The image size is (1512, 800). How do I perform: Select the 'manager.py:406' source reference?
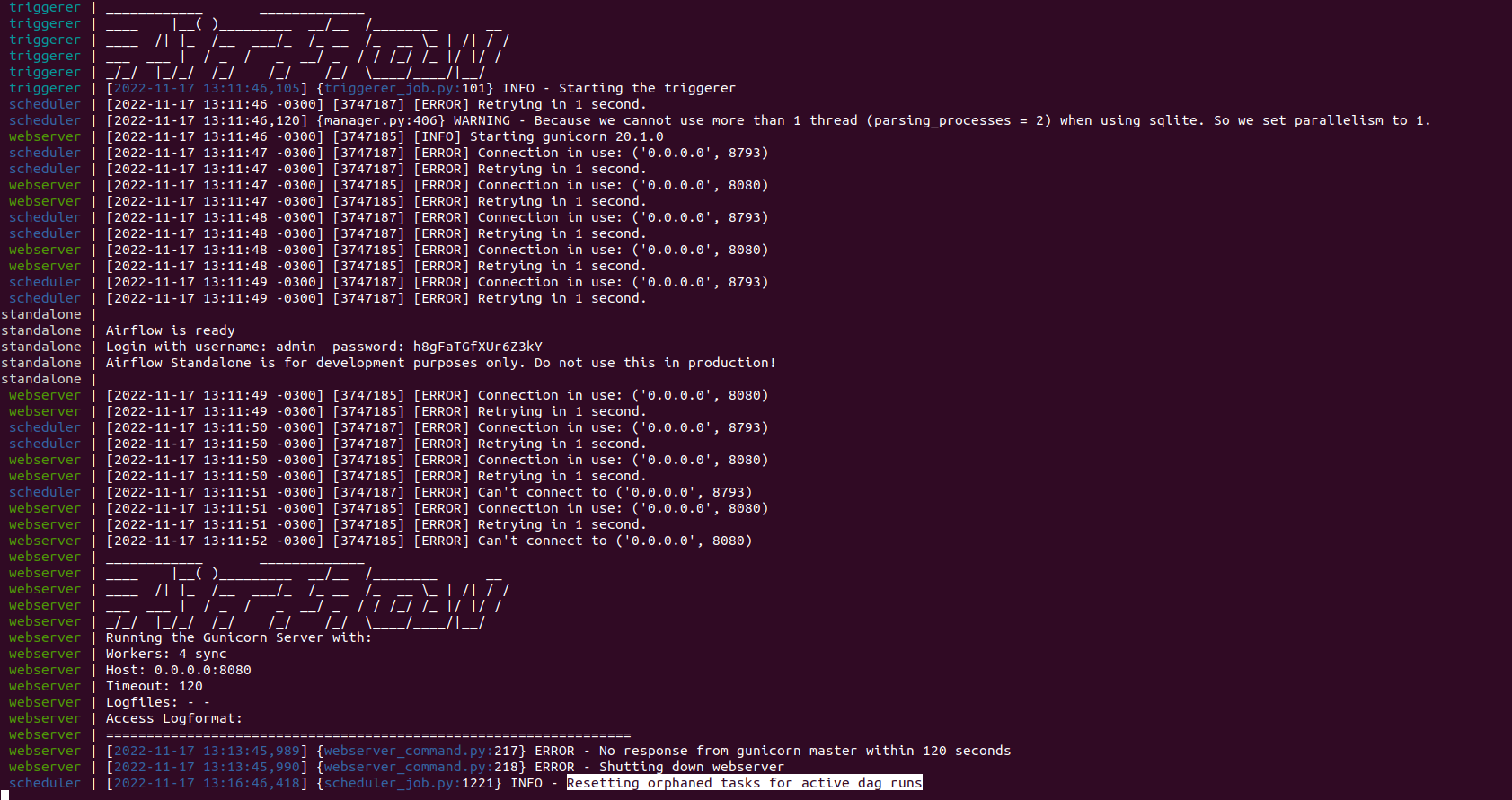point(381,120)
